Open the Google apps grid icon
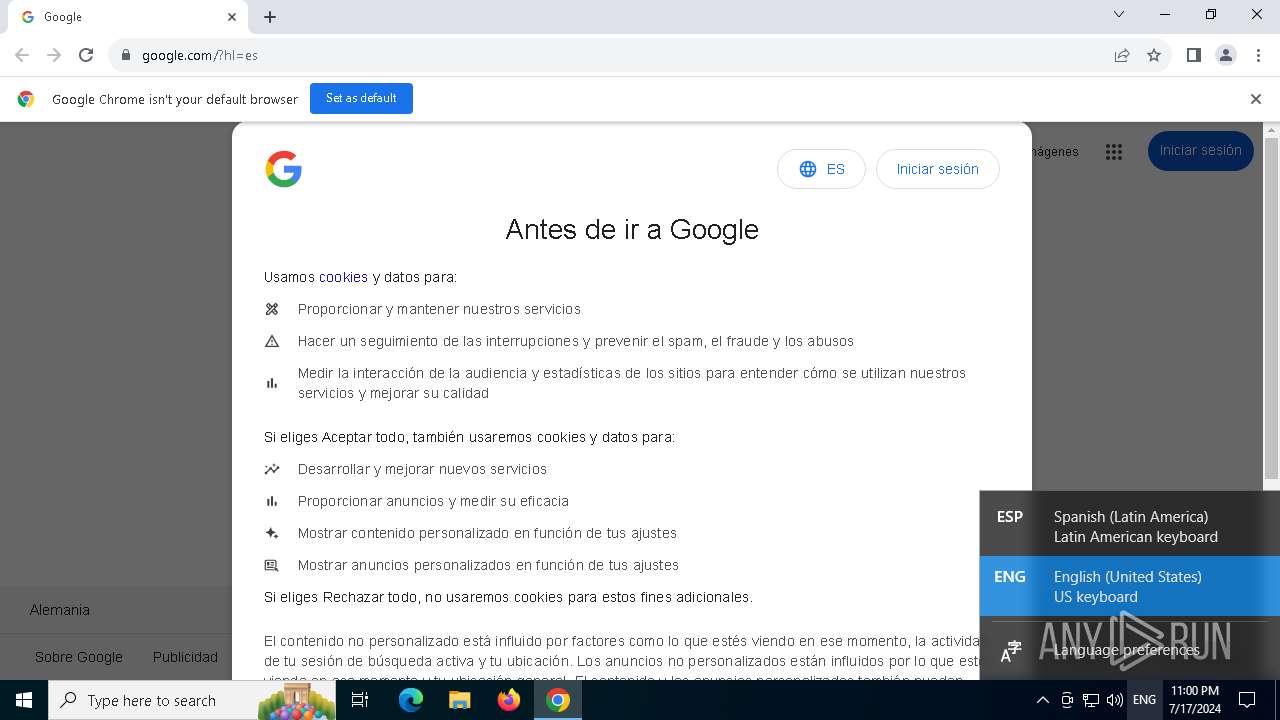 point(1114,152)
